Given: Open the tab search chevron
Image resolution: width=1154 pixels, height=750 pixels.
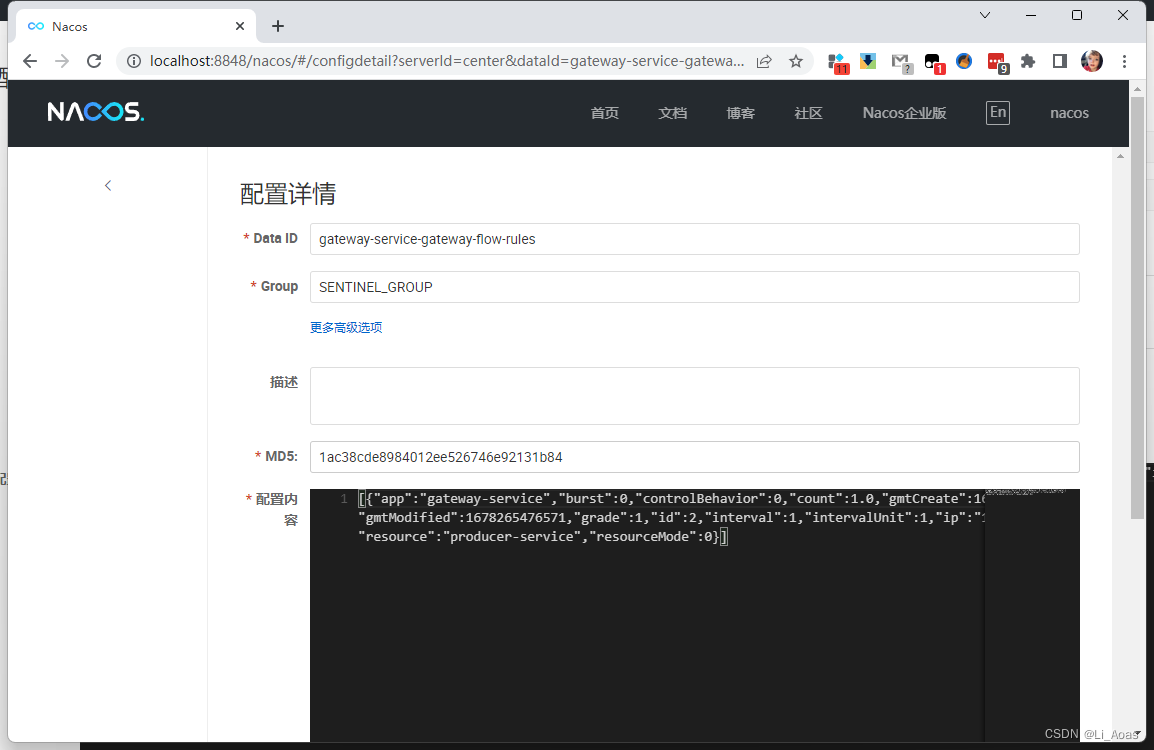Looking at the screenshot, I should click(985, 15).
